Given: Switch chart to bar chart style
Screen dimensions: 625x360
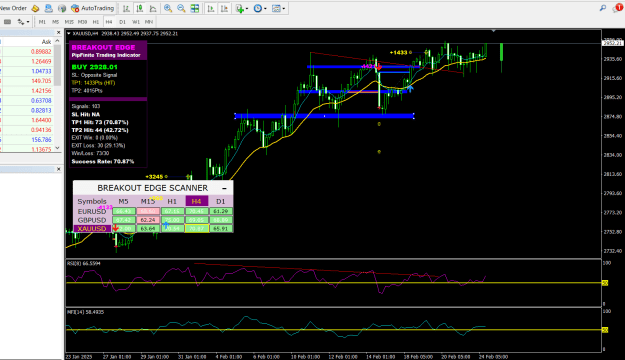Looking at the screenshot, I should 126,8.
